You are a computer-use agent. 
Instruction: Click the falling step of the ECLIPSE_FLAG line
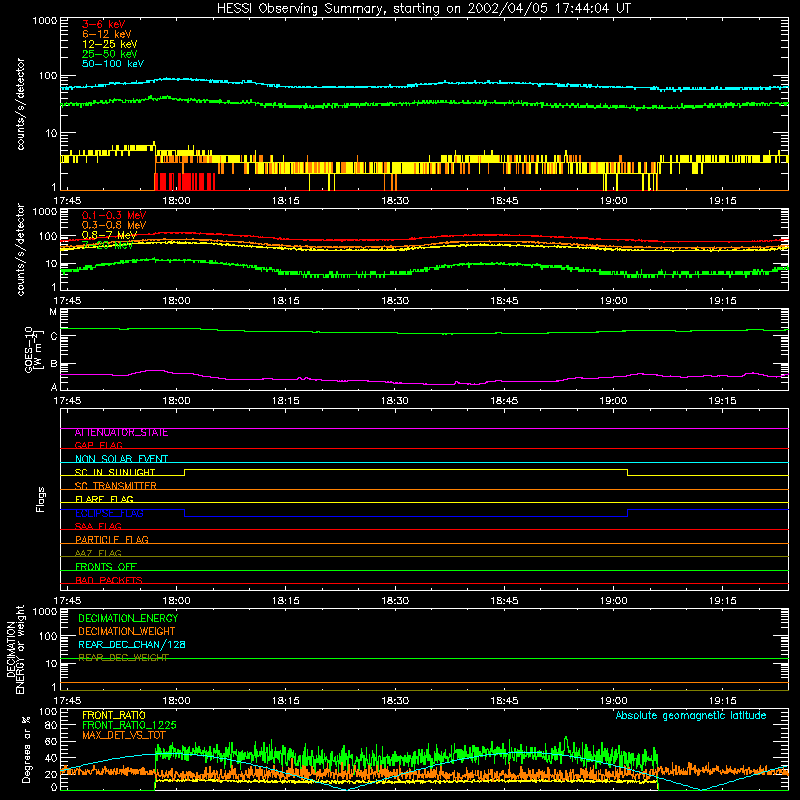click(185, 513)
